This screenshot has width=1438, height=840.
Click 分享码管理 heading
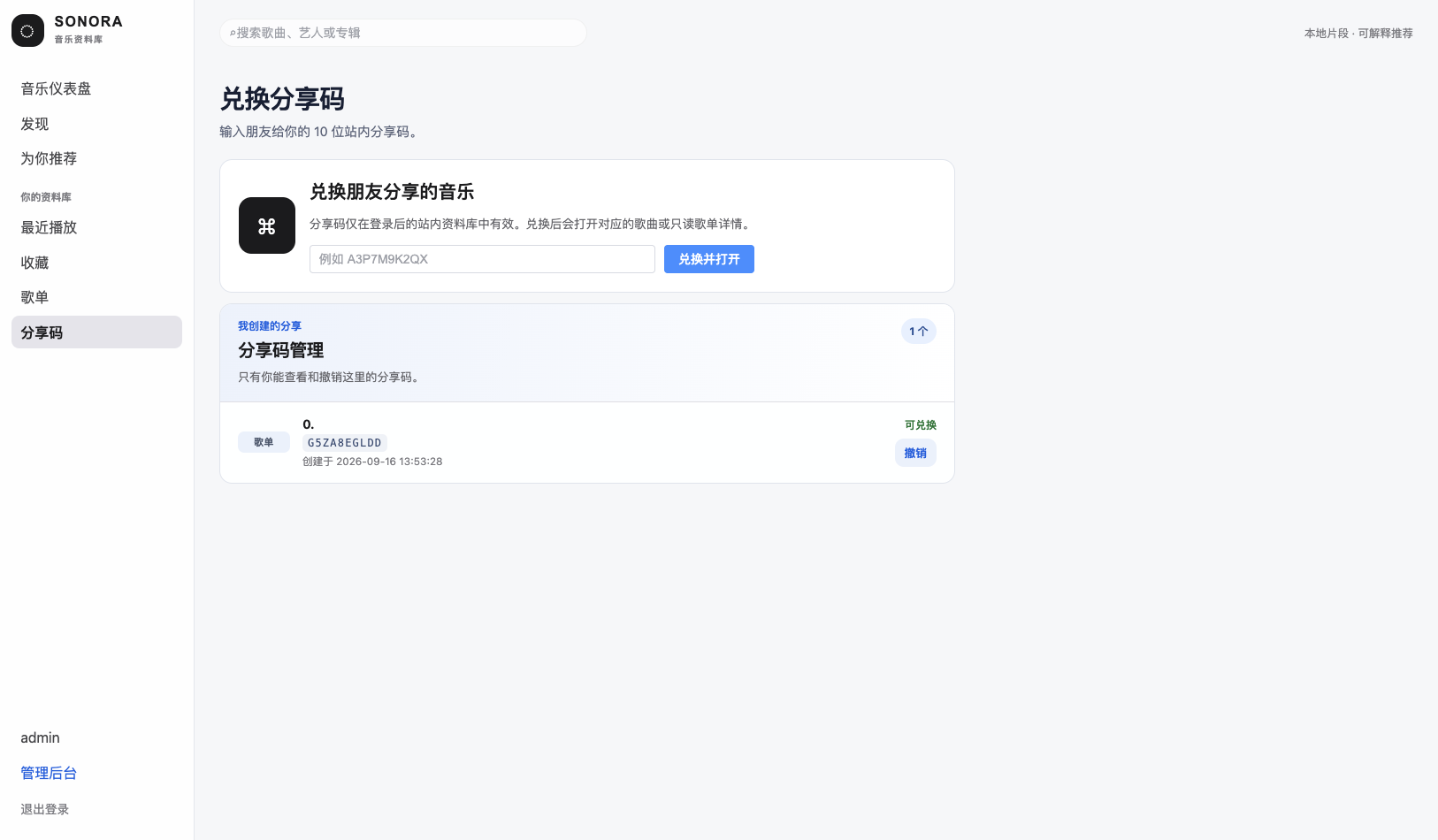[x=281, y=350]
